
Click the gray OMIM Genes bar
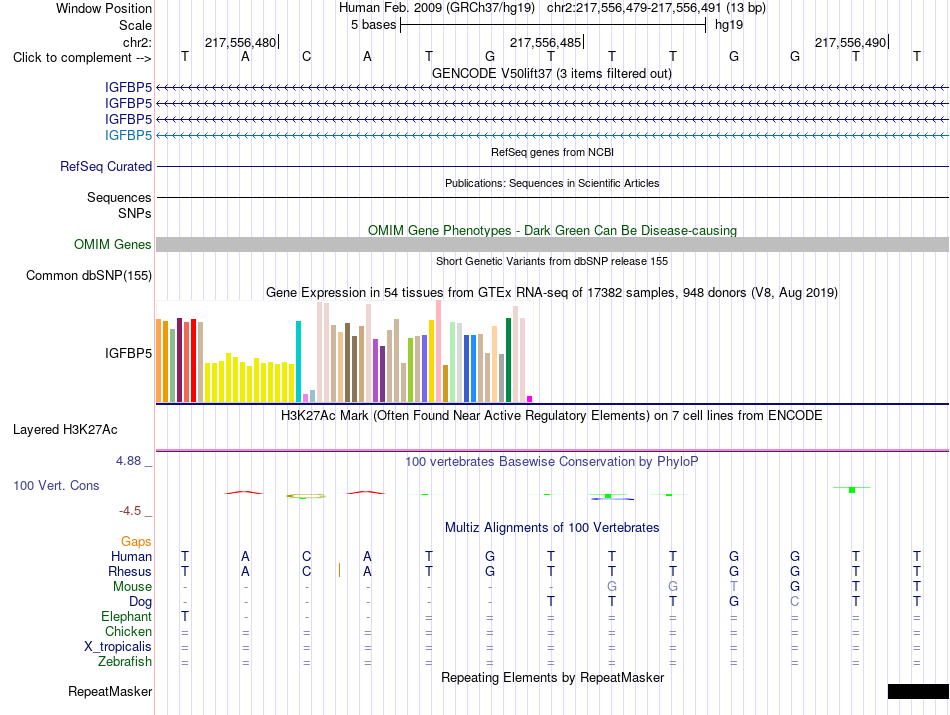[x=553, y=244]
